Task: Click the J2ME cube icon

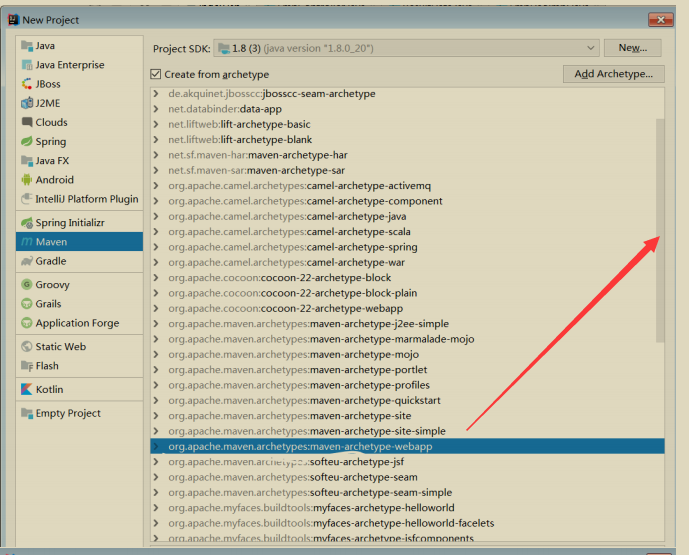Action: pyautogui.click(x=27, y=103)
